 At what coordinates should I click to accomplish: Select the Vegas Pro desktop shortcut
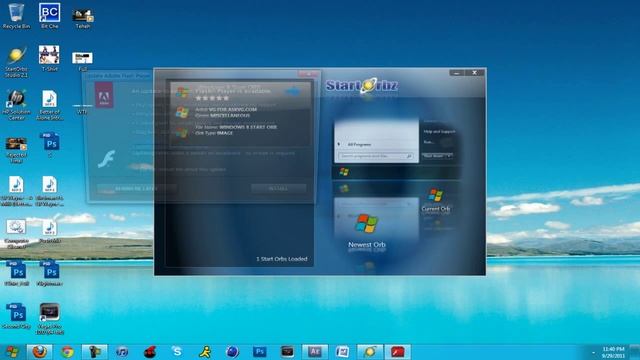[x=50, y=319]
